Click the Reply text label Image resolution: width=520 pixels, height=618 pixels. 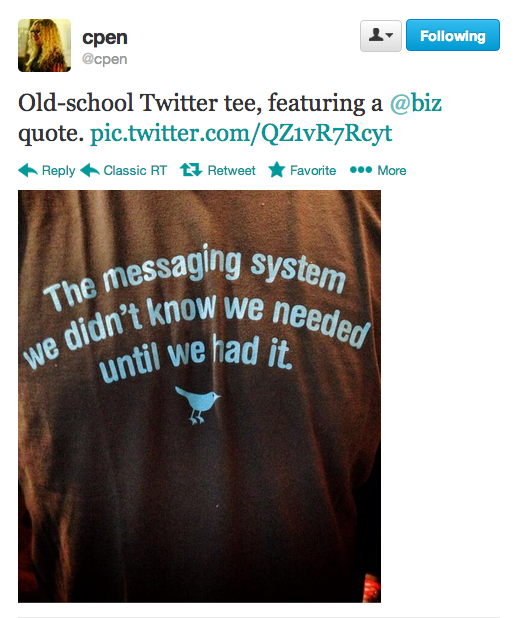pos(58,171)
